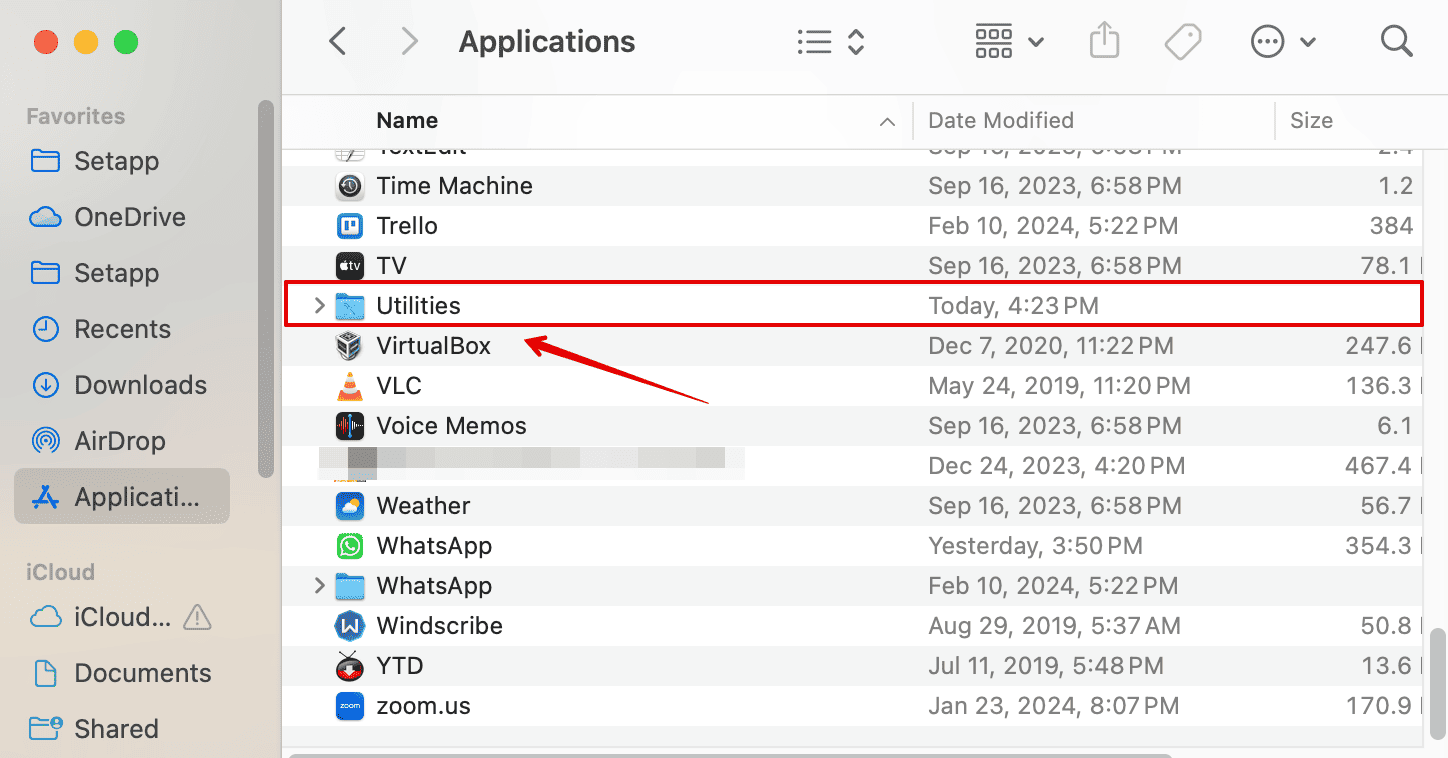Select the zoom.us app icon
Screen dimensions: 1448x758
[x=349, y=706]
